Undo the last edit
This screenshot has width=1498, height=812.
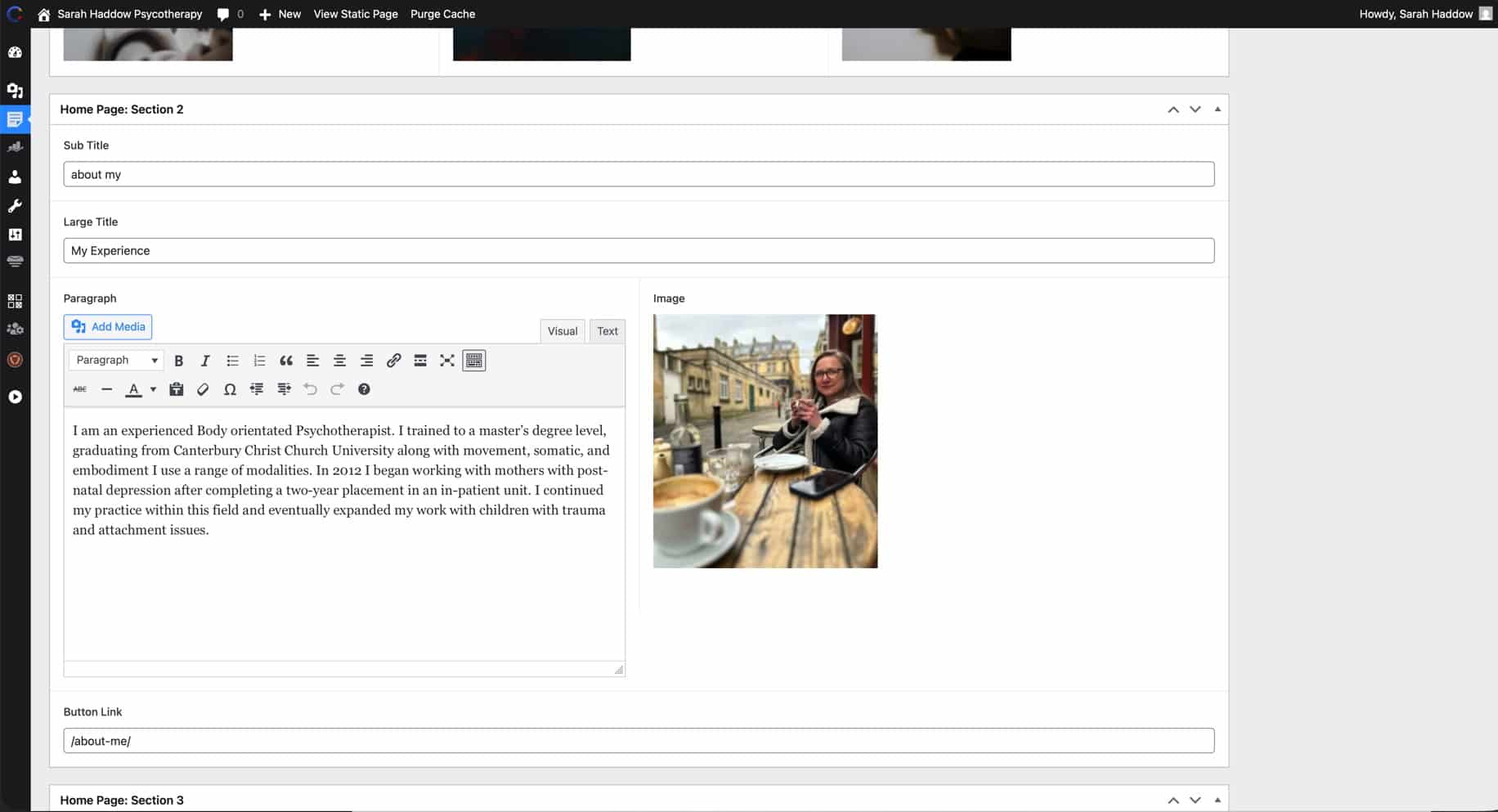[310, 389]
